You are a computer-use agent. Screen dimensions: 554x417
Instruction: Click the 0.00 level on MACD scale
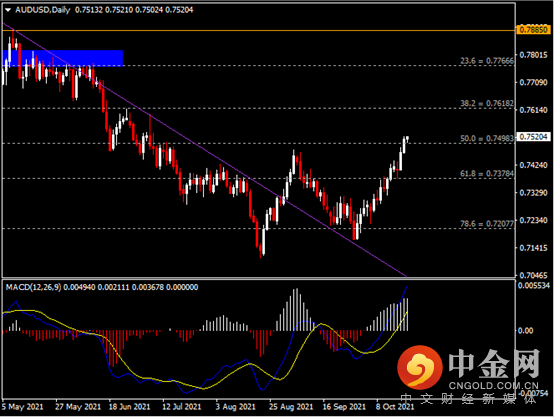tap(525, 331)
